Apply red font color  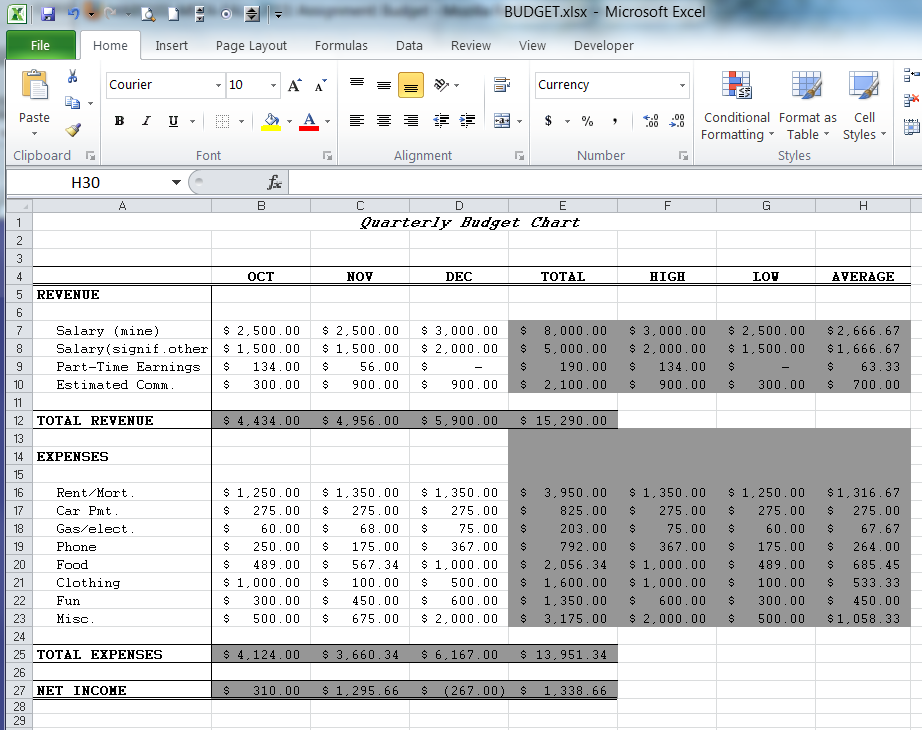tap(309, 122)
